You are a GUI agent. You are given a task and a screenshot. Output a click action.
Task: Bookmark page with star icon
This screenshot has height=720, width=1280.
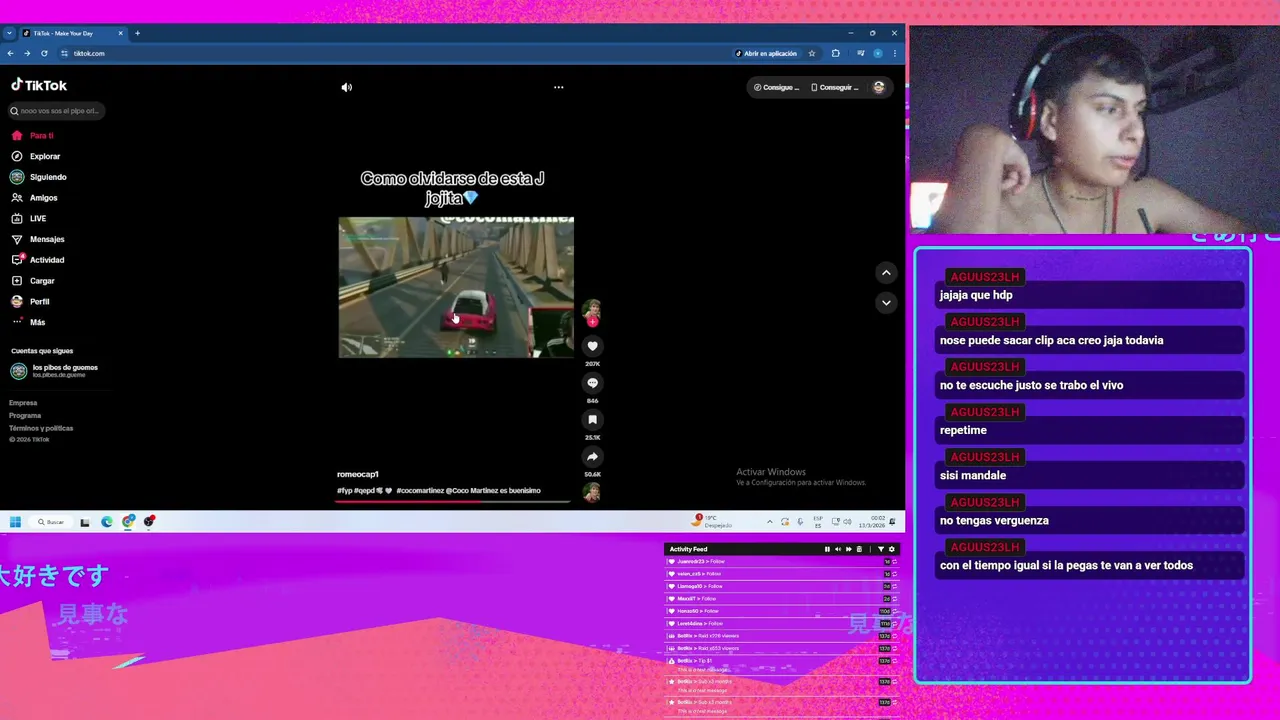(812, 53)
